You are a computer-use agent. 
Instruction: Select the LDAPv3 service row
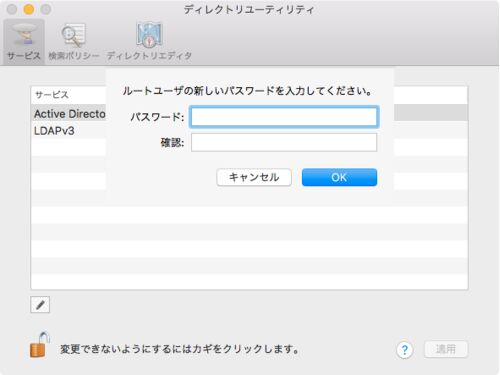(69, 131)
